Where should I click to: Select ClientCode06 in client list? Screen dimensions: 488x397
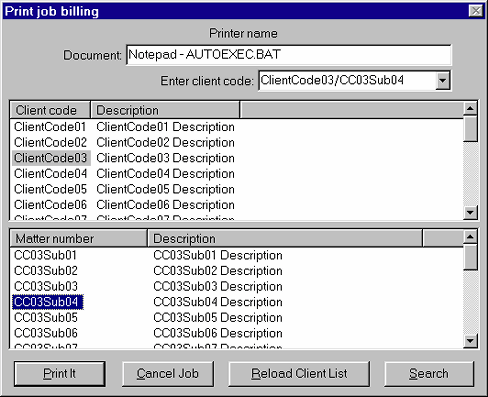pos(50,205)
